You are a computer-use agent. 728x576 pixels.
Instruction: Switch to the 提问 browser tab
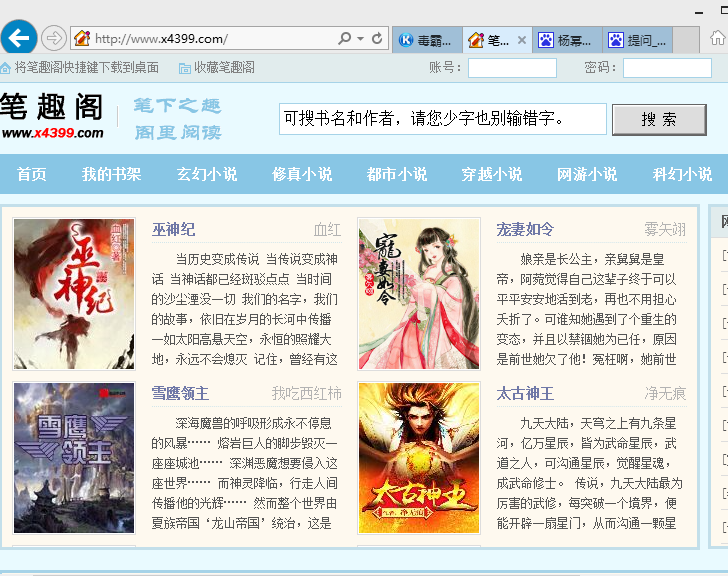coord(636,40)
